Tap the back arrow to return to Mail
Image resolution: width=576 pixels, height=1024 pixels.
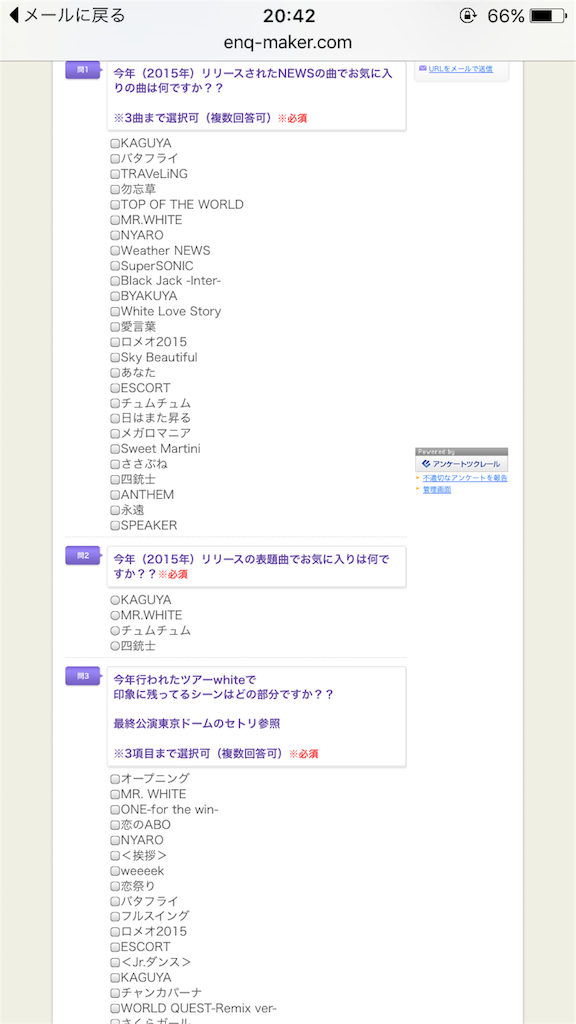tap(14, 15)
